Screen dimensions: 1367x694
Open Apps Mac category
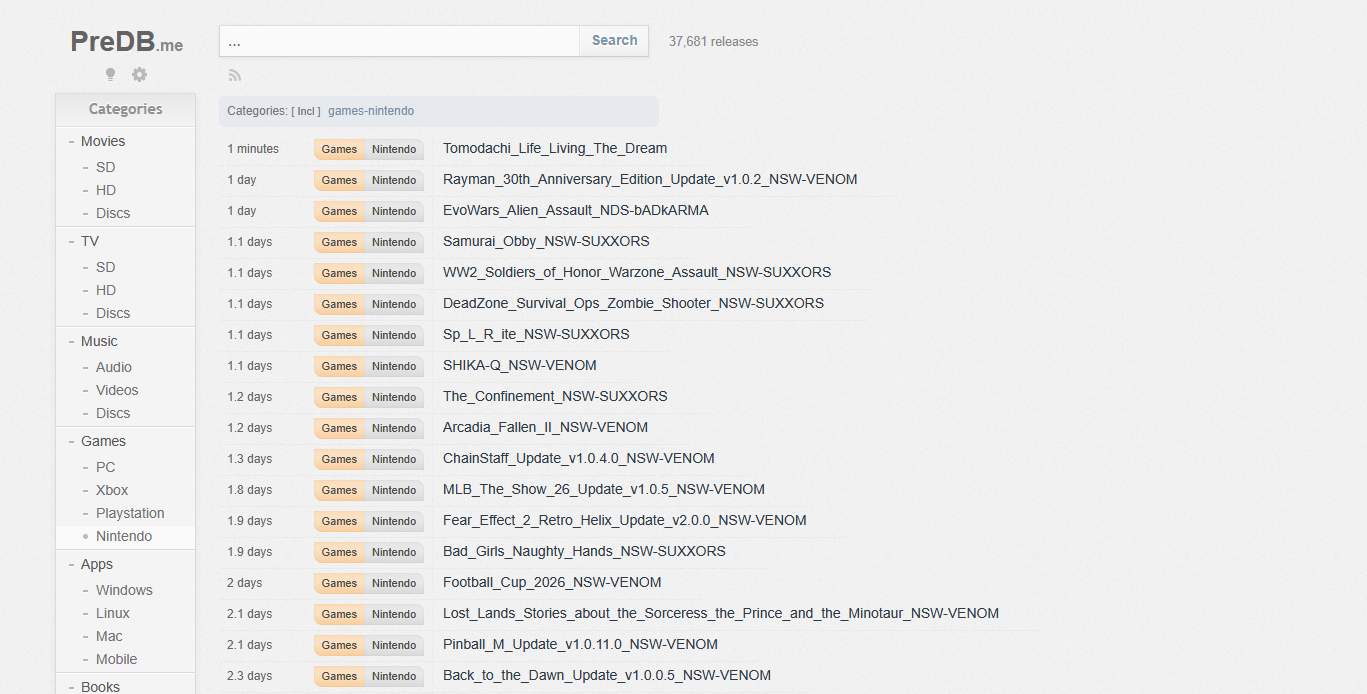(109, 636)
